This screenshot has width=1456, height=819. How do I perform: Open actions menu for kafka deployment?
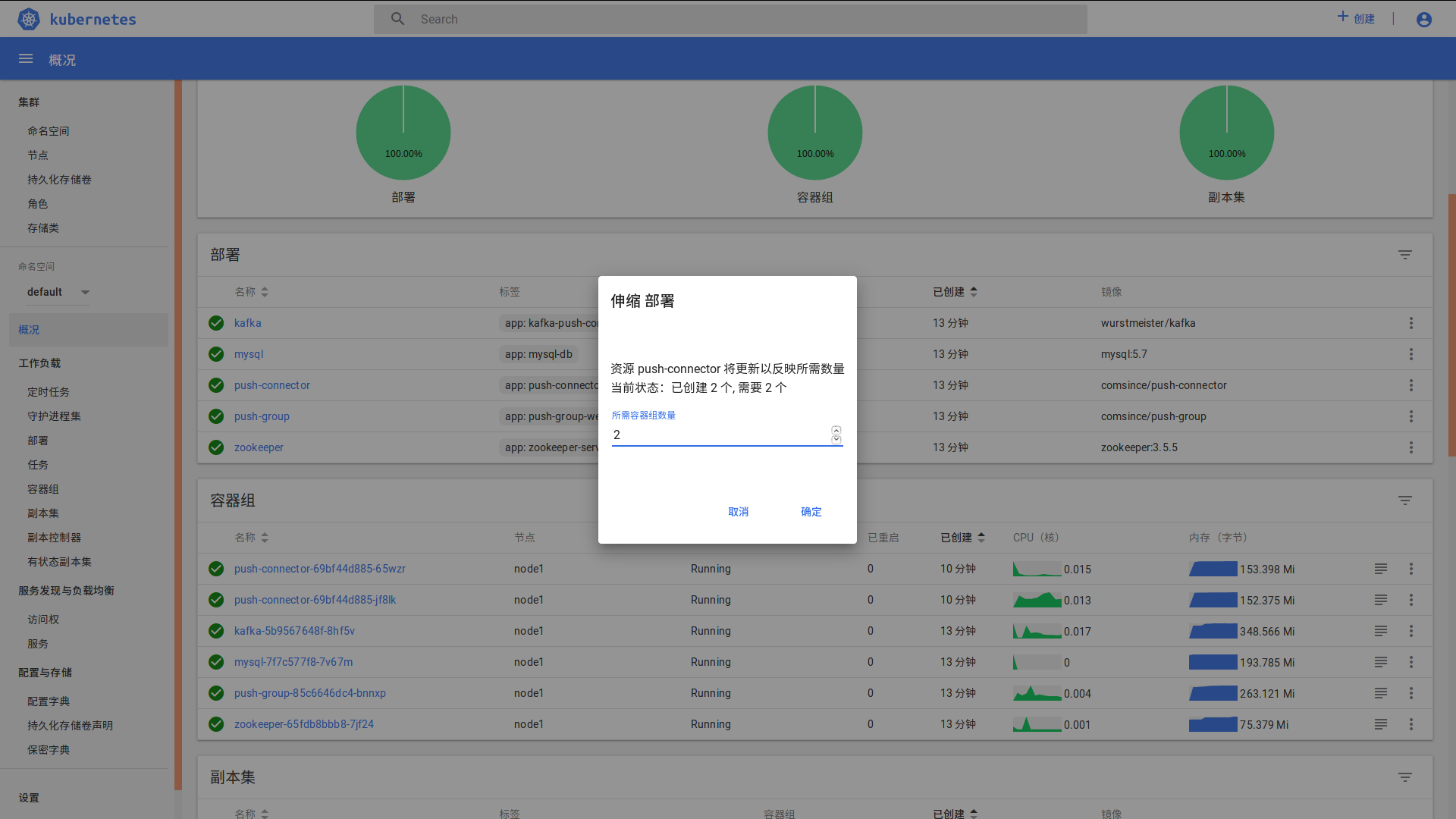click(x=1410, y=323)
